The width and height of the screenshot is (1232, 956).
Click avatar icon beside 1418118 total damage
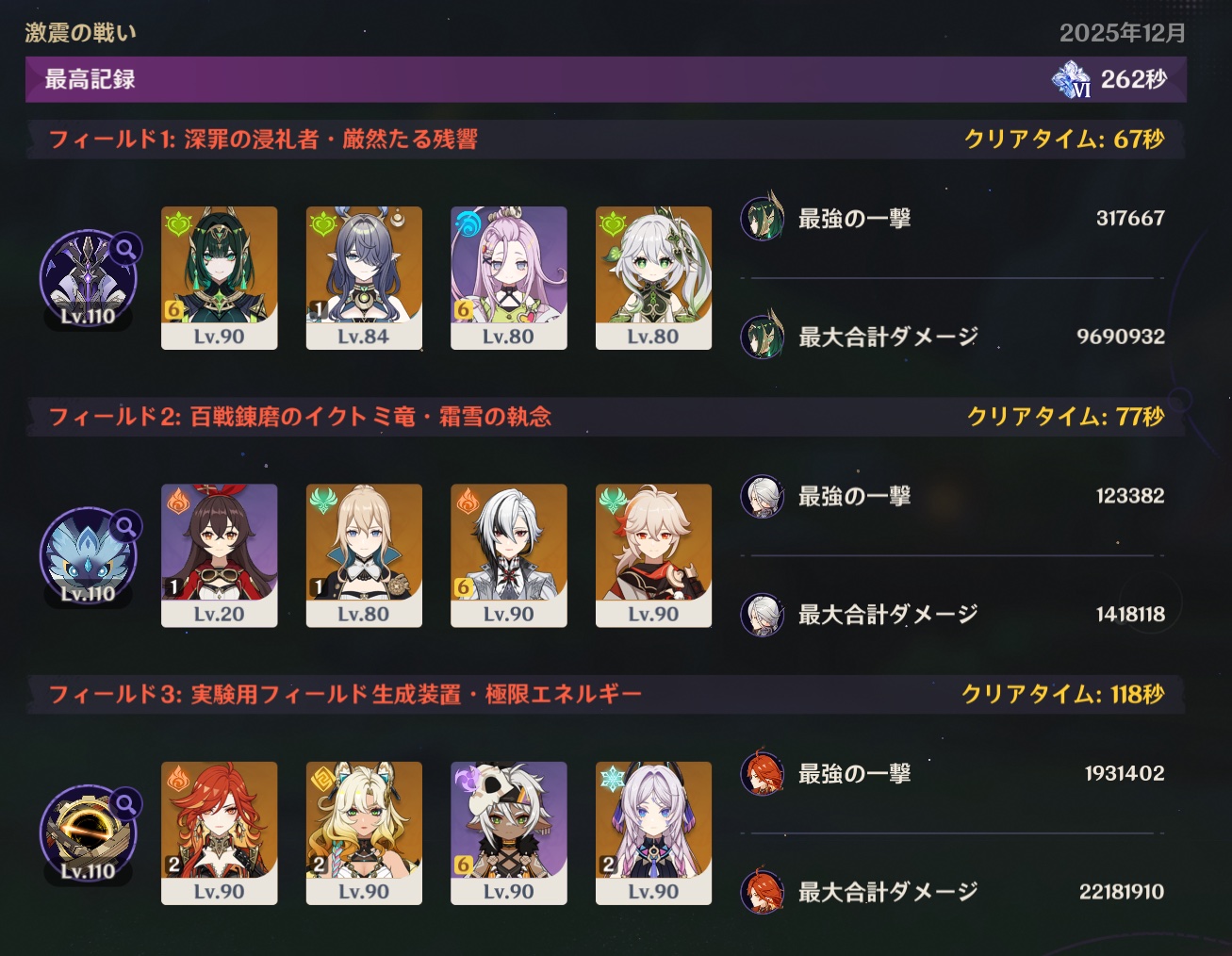(763, 614)
